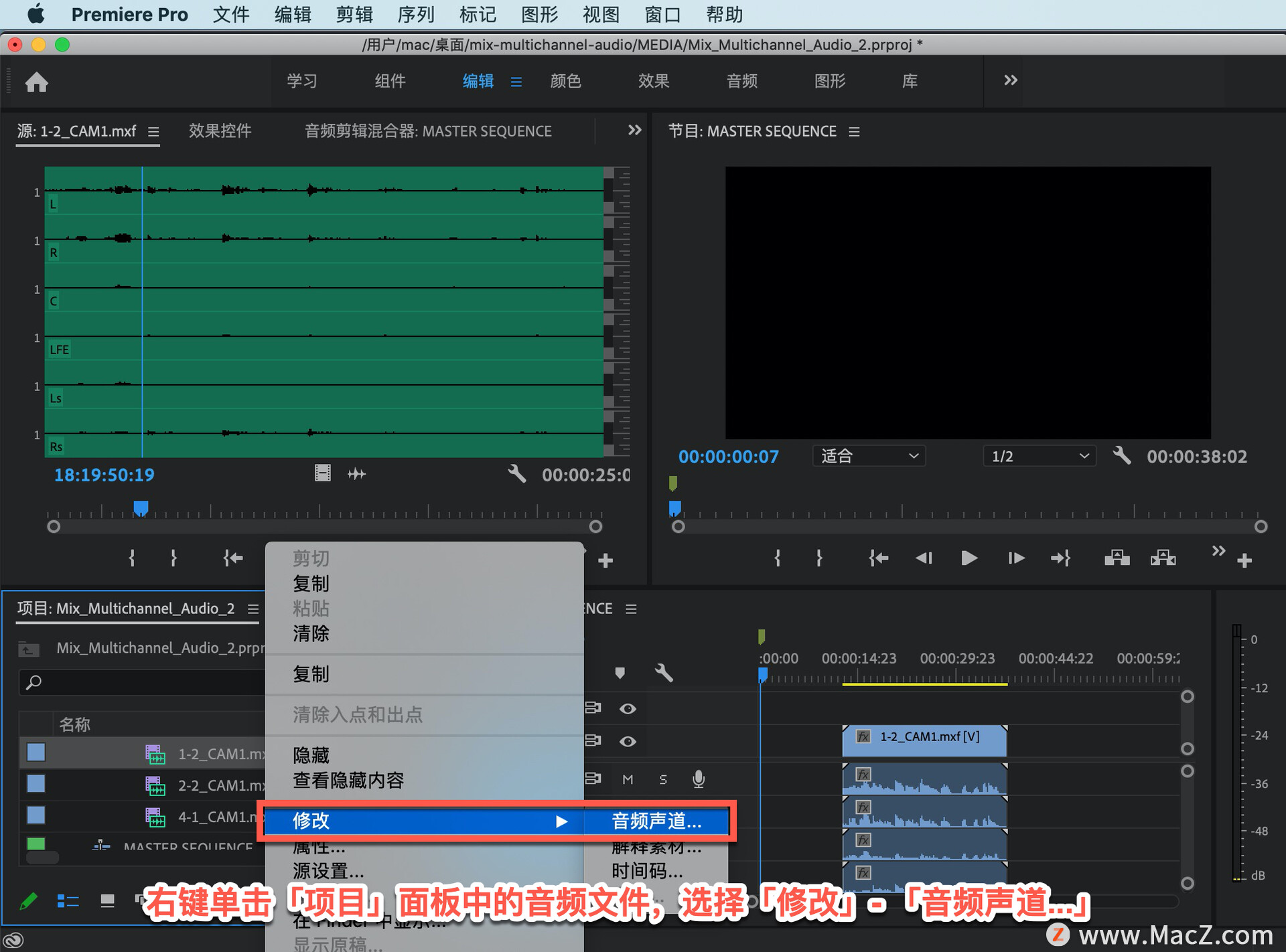The image size is (1286, 952).
Task: Switch to 颜色 workspace
Action: click(x=566, y=81)
